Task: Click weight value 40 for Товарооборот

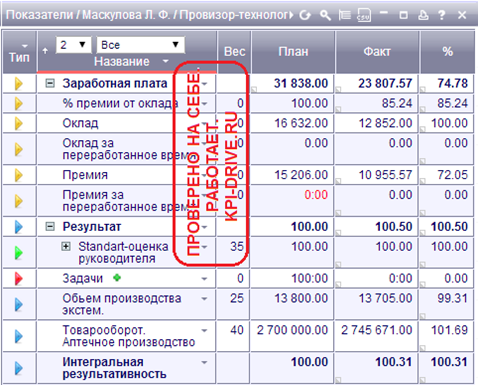Action: [x=237, y=330]
